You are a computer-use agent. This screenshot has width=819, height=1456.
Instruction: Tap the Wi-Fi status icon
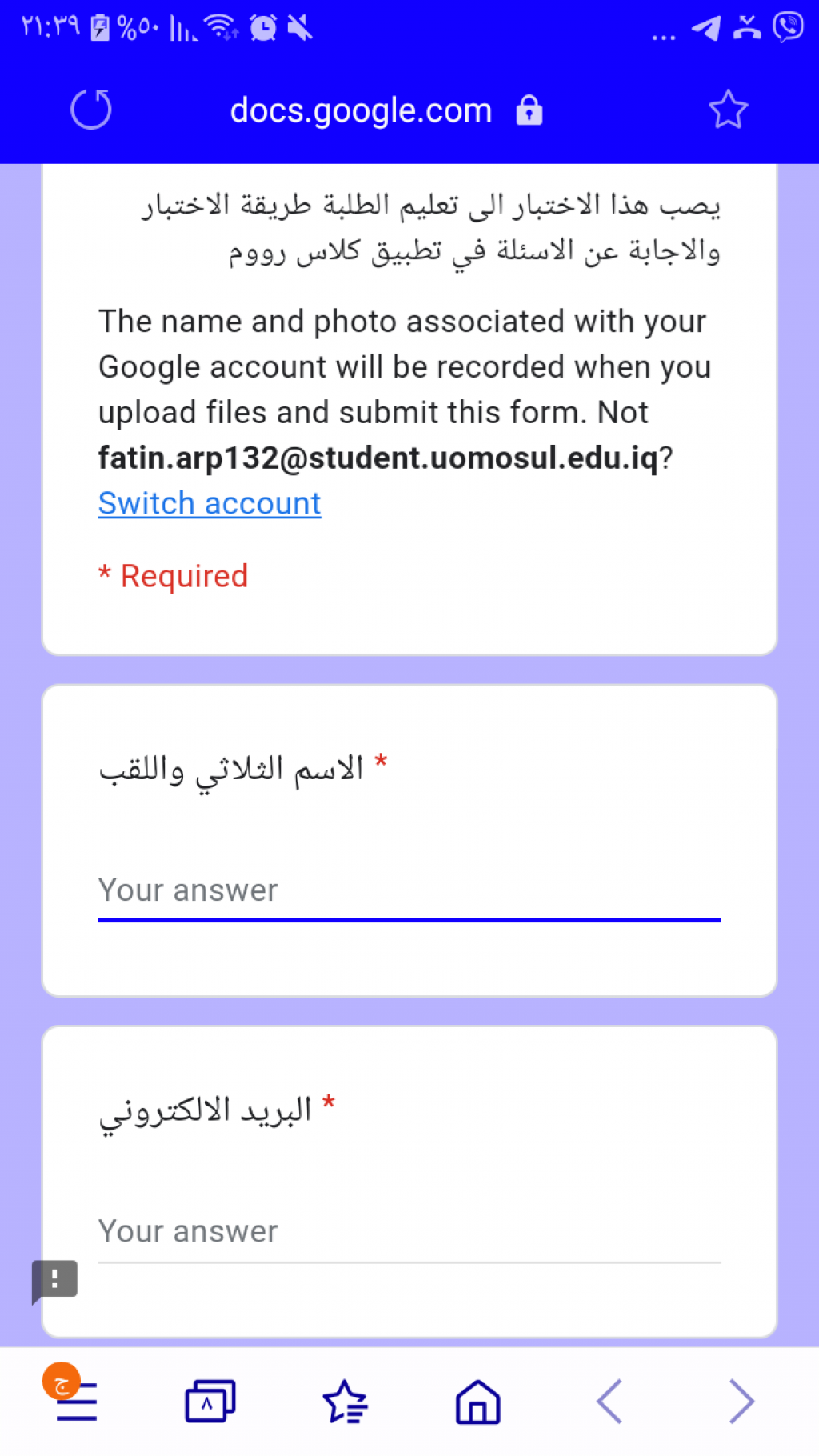coord(221,27)
